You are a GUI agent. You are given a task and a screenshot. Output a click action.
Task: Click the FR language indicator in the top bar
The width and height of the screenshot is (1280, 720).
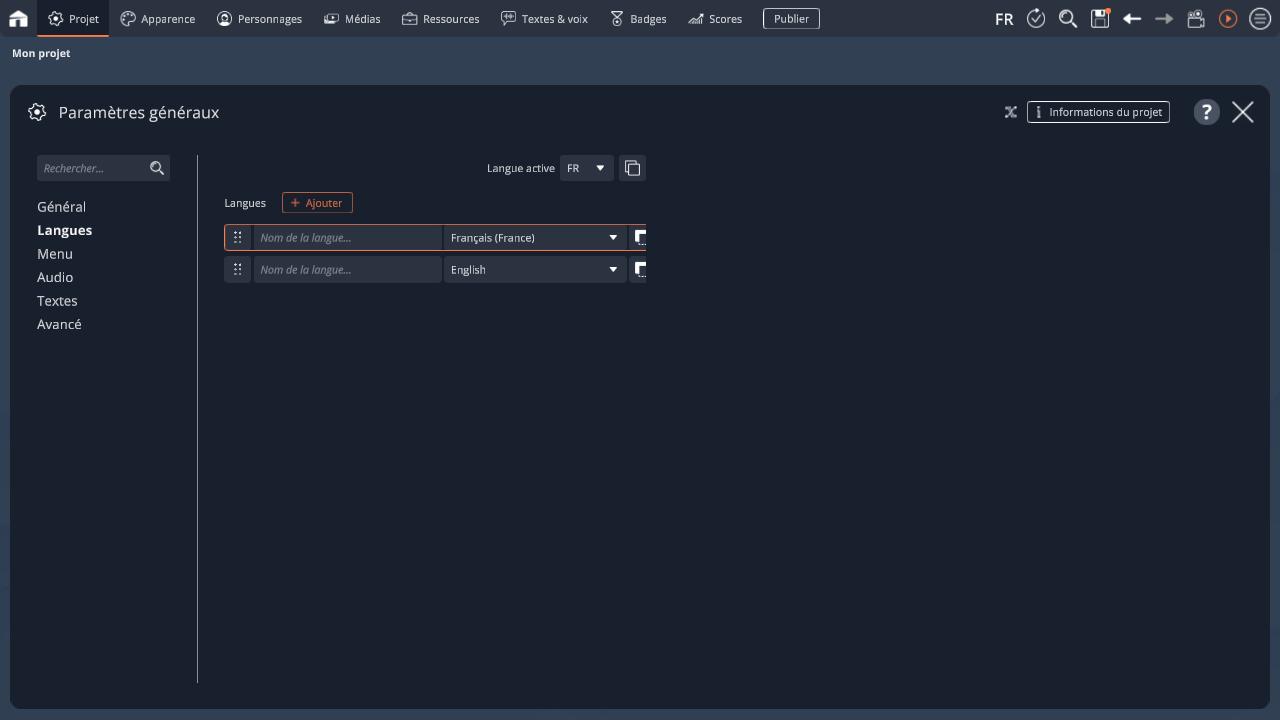1004,18
